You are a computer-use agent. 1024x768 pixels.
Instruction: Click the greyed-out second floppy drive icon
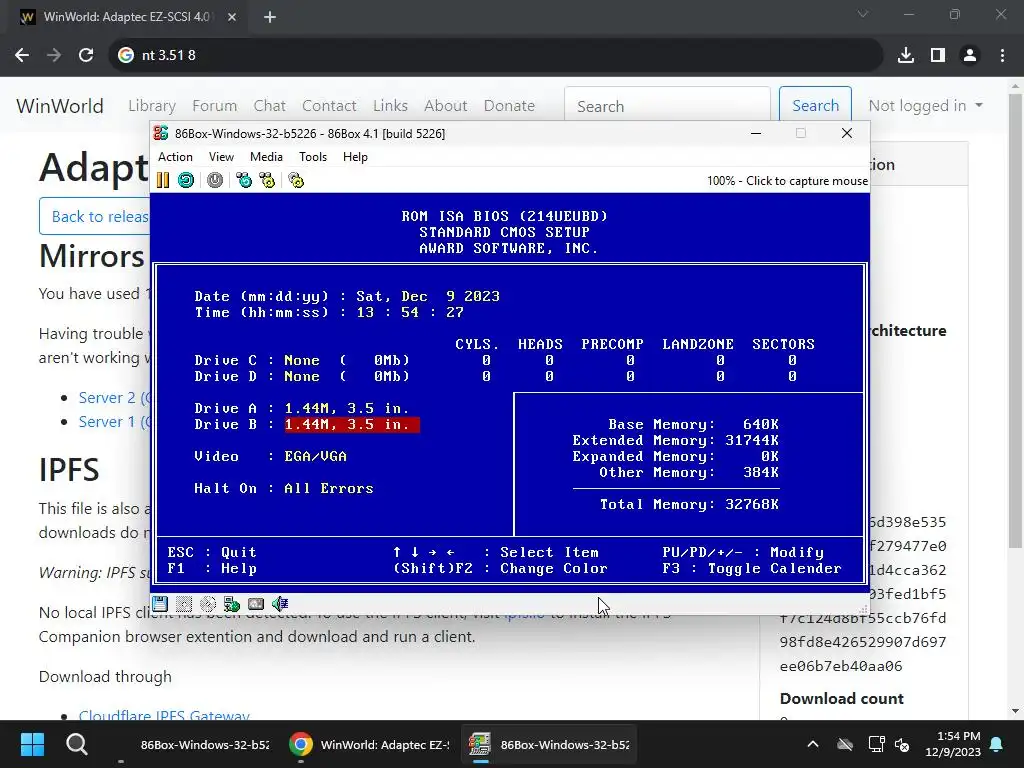(x=184, y=603)
